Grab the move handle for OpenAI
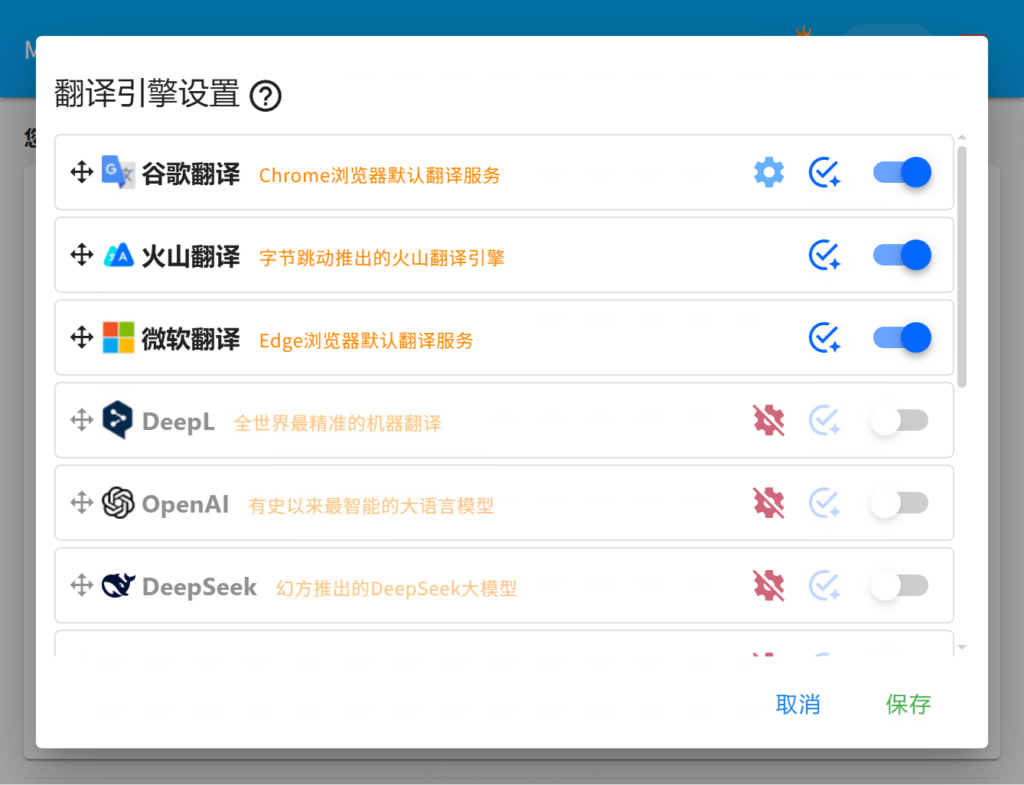Image resolution: width=1024 pixels, height=785 pixels. tap(82, 503)
